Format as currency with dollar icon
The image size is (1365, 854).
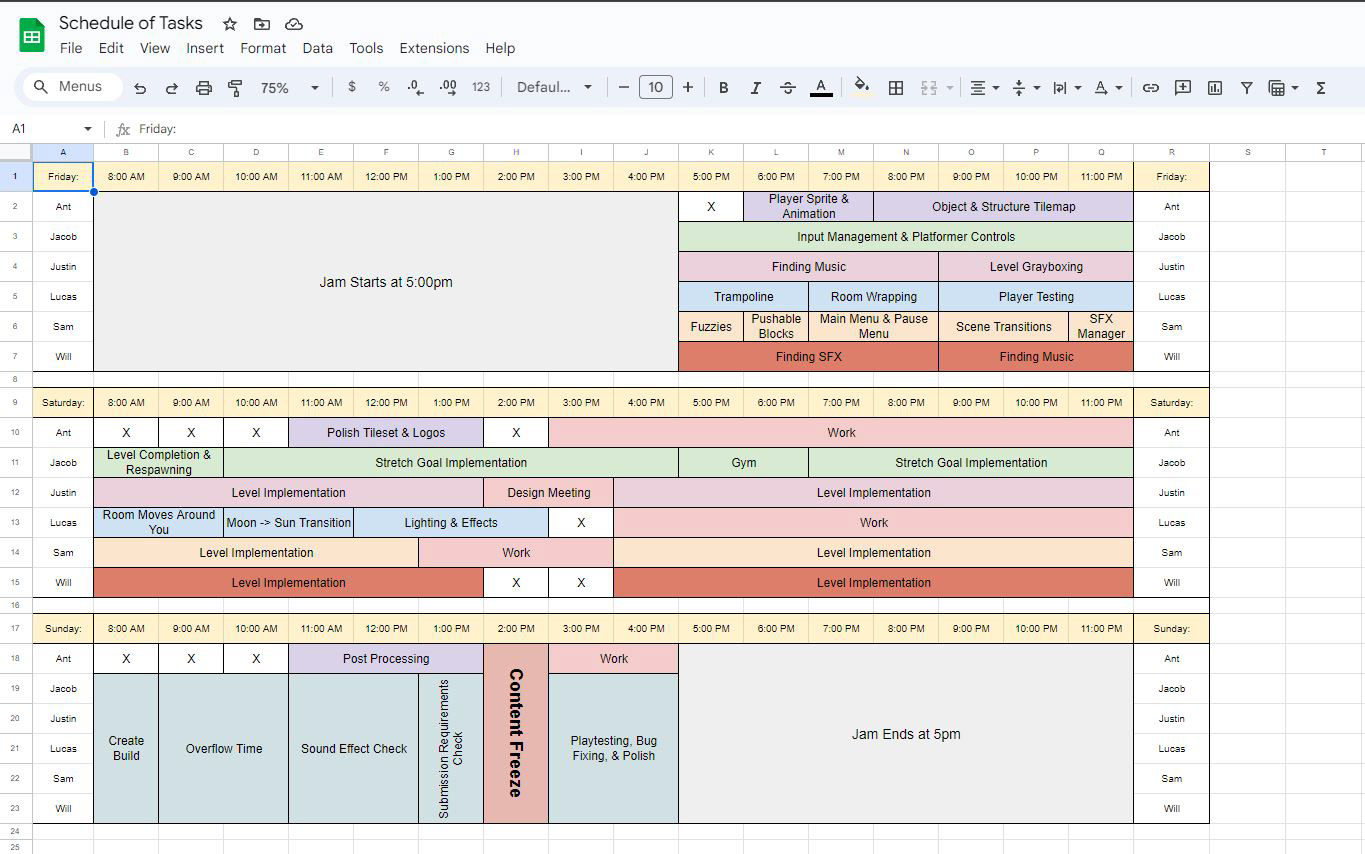pyautogui.click(x=352, y=87)
